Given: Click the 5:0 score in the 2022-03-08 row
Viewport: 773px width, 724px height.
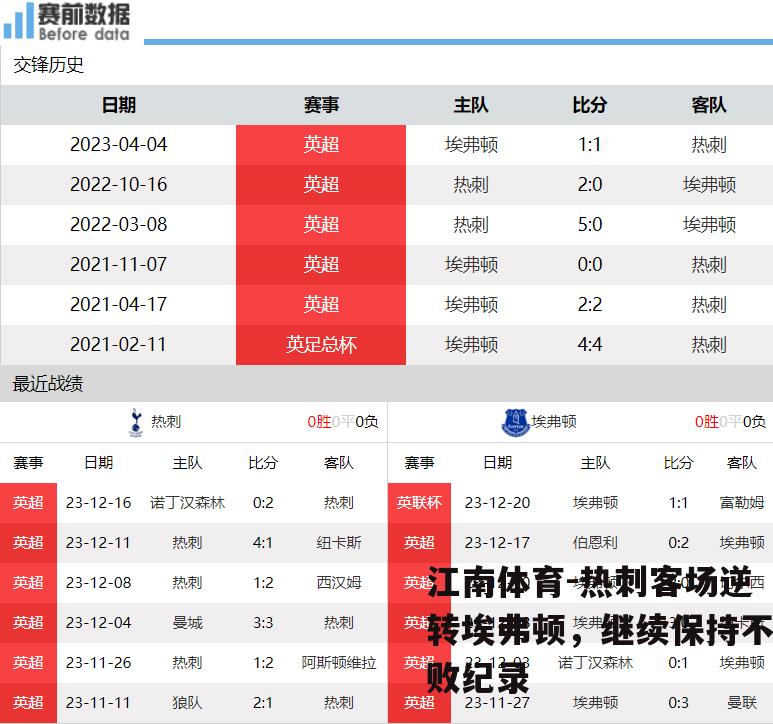Looking at the screenshot, I should [x=590, y=225].
